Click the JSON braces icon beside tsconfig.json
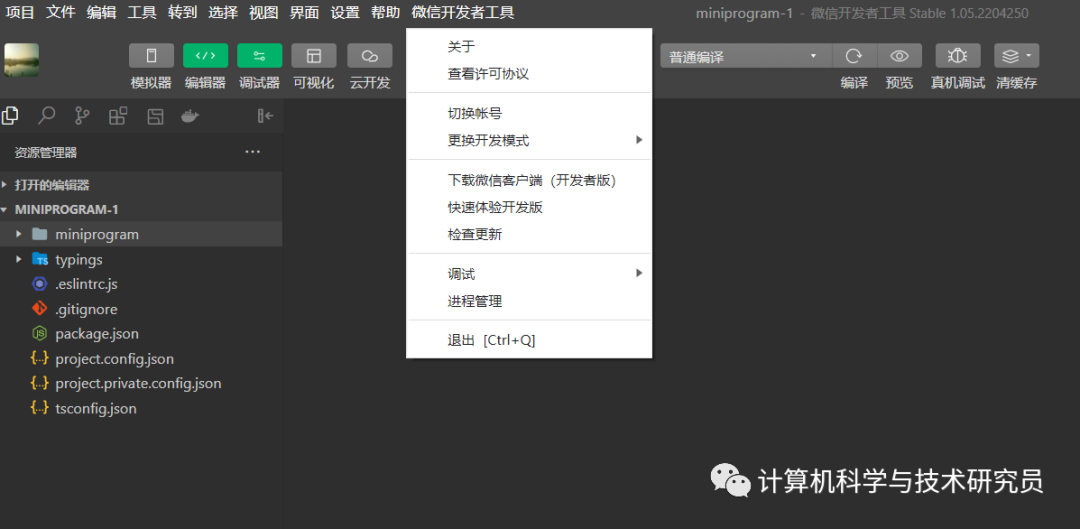This screenshot has width=1080, height=529. [40, 408]
